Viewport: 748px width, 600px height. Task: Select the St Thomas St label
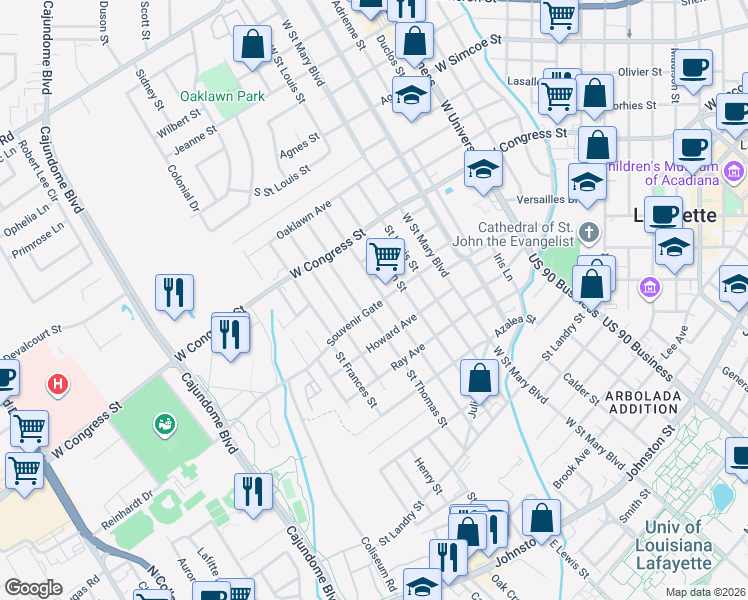pos(427,399)
